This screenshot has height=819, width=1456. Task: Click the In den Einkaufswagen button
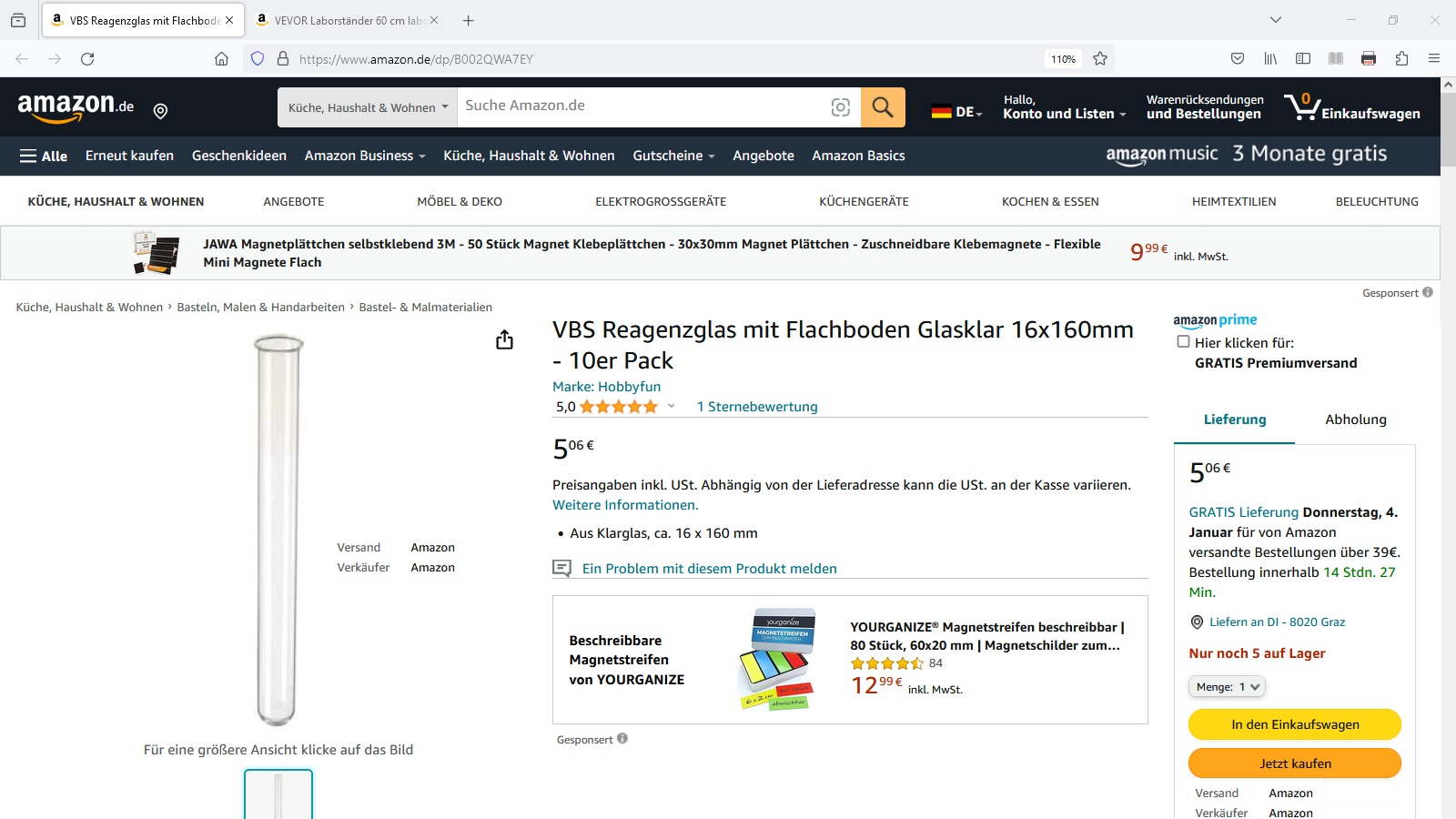coord(1295,724)
